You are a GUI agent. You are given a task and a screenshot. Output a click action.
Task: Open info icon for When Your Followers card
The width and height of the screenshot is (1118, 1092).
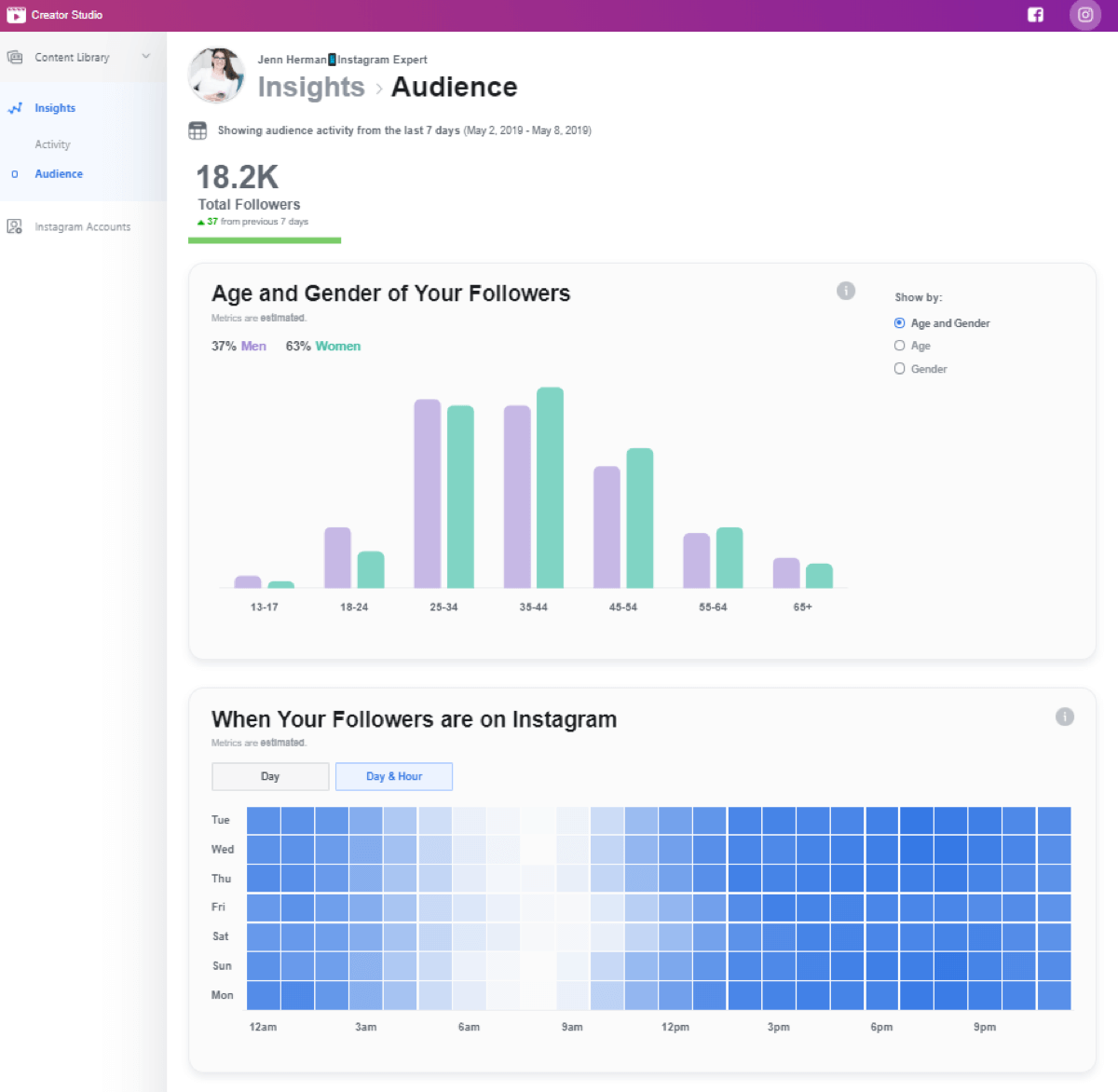[1065, 717]
